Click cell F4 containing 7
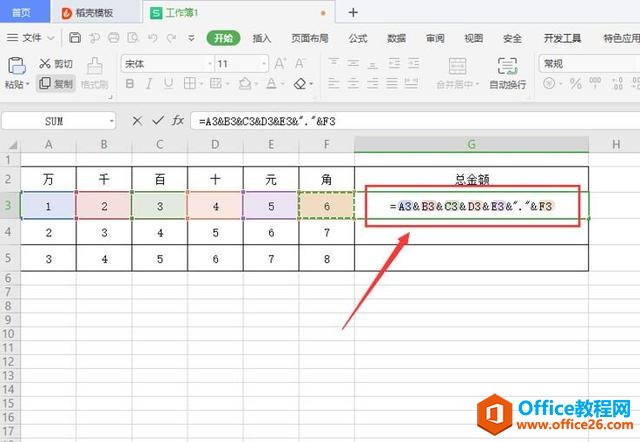This screenshot has height=442, width=640. pyautogui.click(x=327, y=232)
